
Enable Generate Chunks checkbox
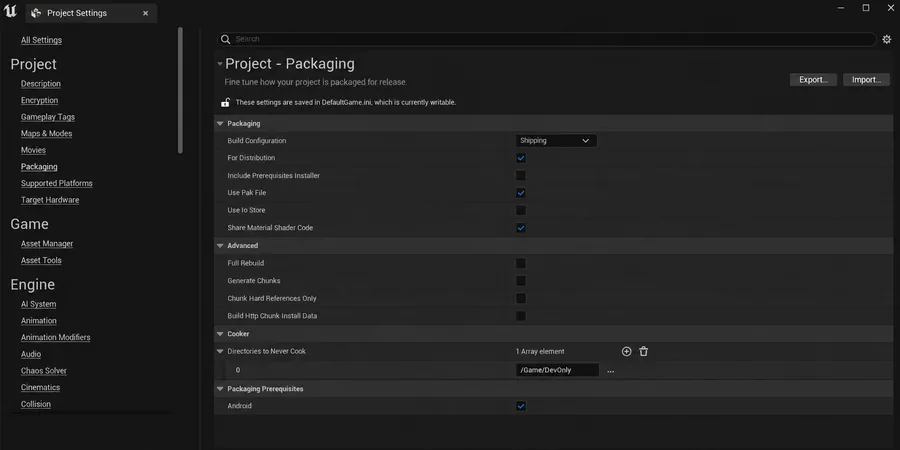[521, 281]
